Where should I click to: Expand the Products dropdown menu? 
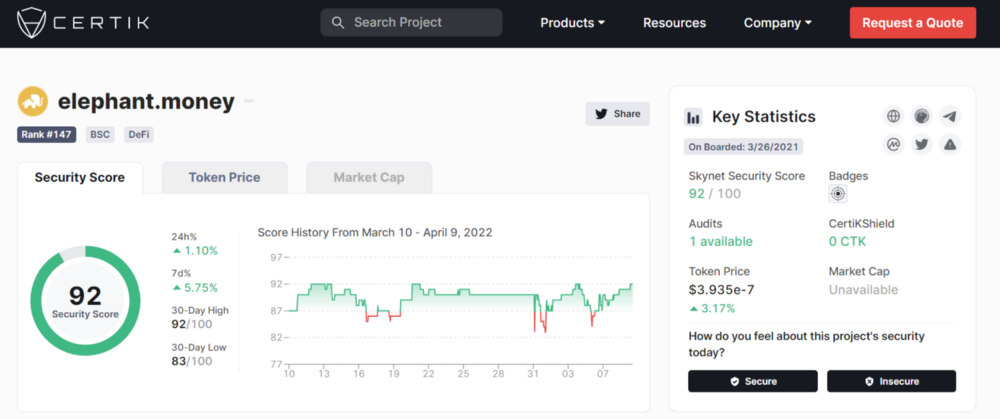[573, 23]
